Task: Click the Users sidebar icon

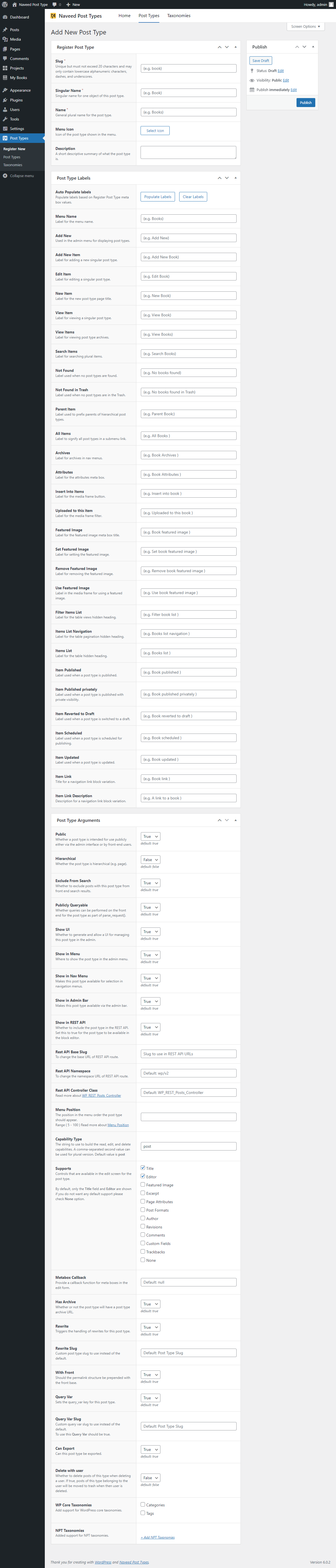Action: pyautogui.click(x=5, y=110)
